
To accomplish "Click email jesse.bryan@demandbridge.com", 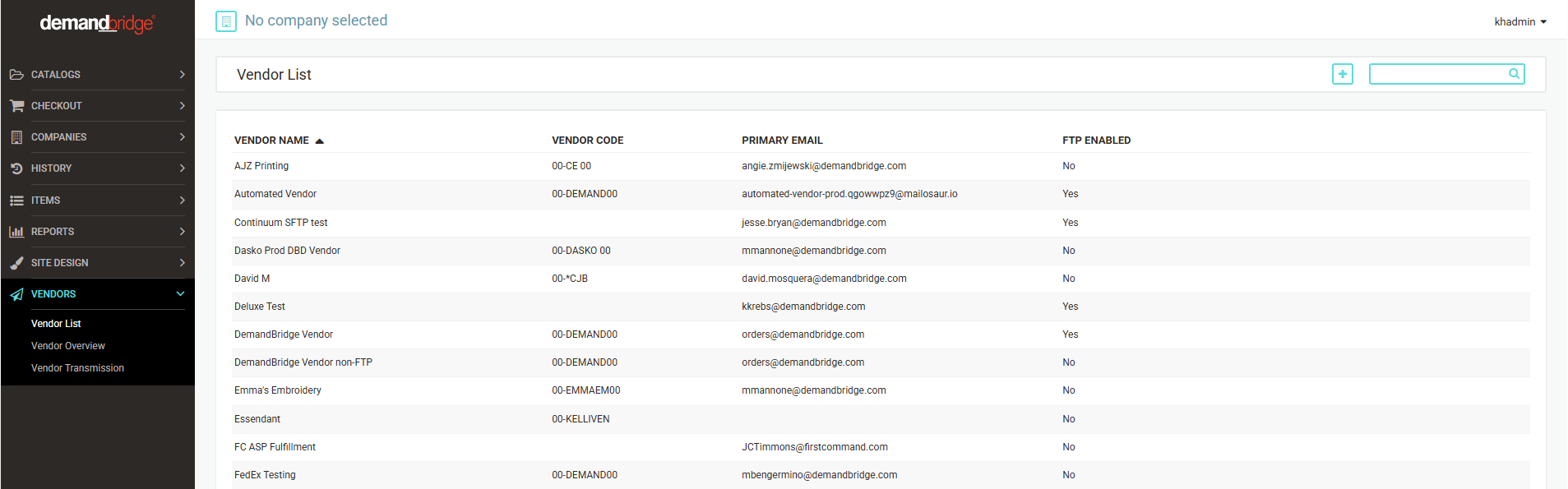I will tap(814, 223).
